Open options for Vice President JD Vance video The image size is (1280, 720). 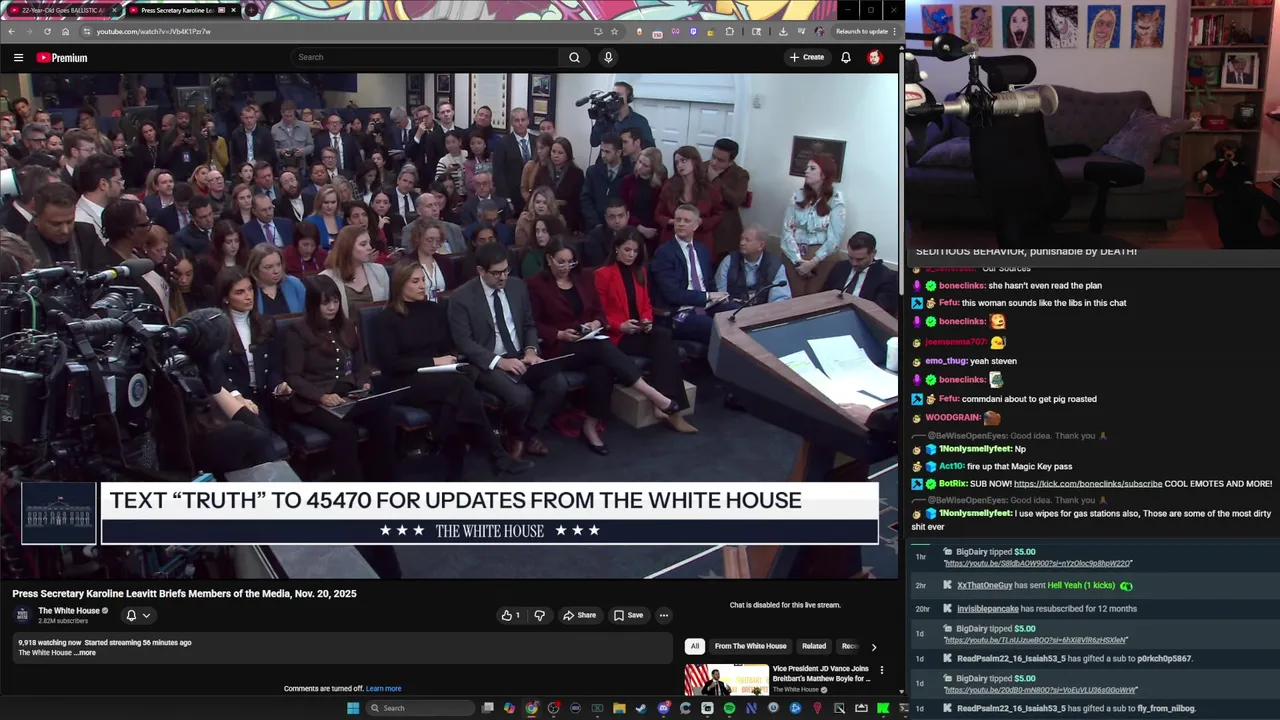(881, 670)
